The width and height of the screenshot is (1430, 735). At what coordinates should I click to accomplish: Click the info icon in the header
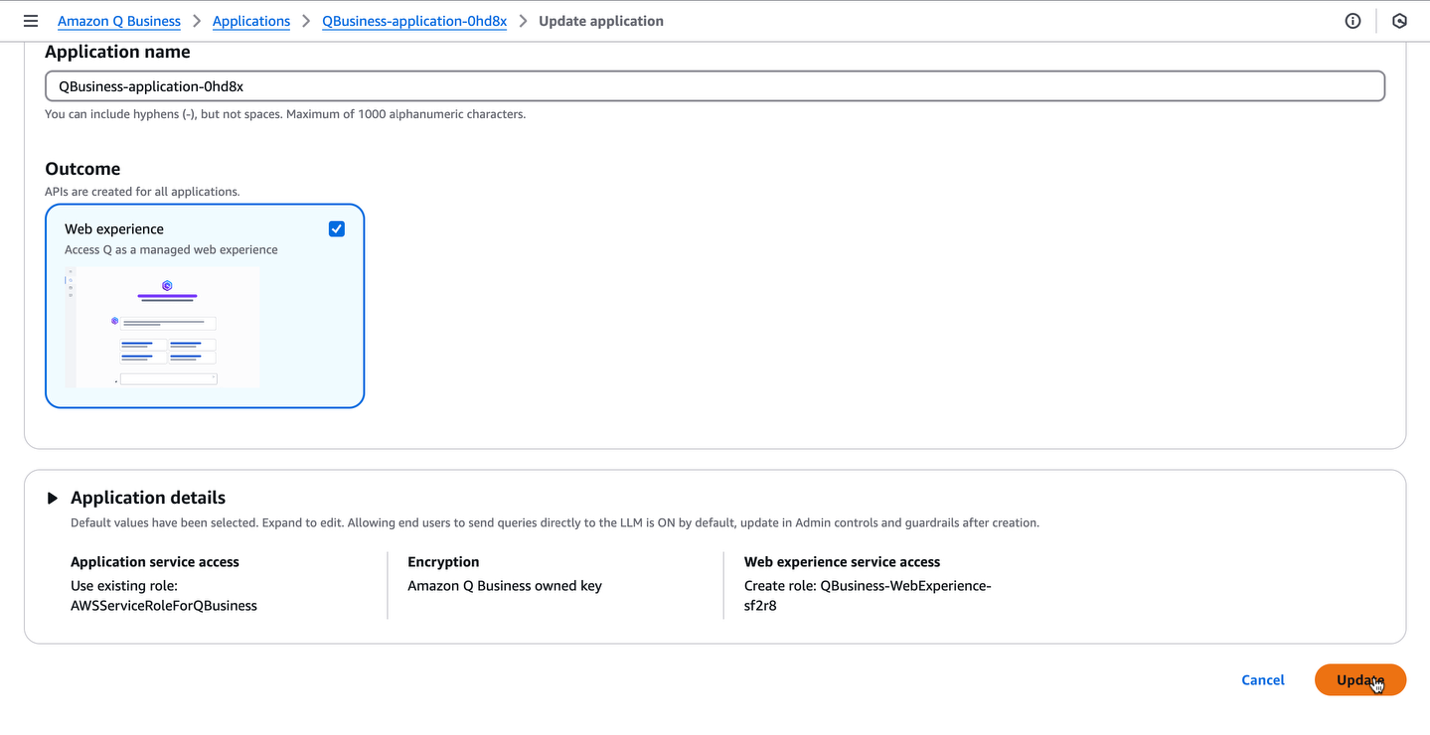pyautogui.click(x=1352, y=20)
